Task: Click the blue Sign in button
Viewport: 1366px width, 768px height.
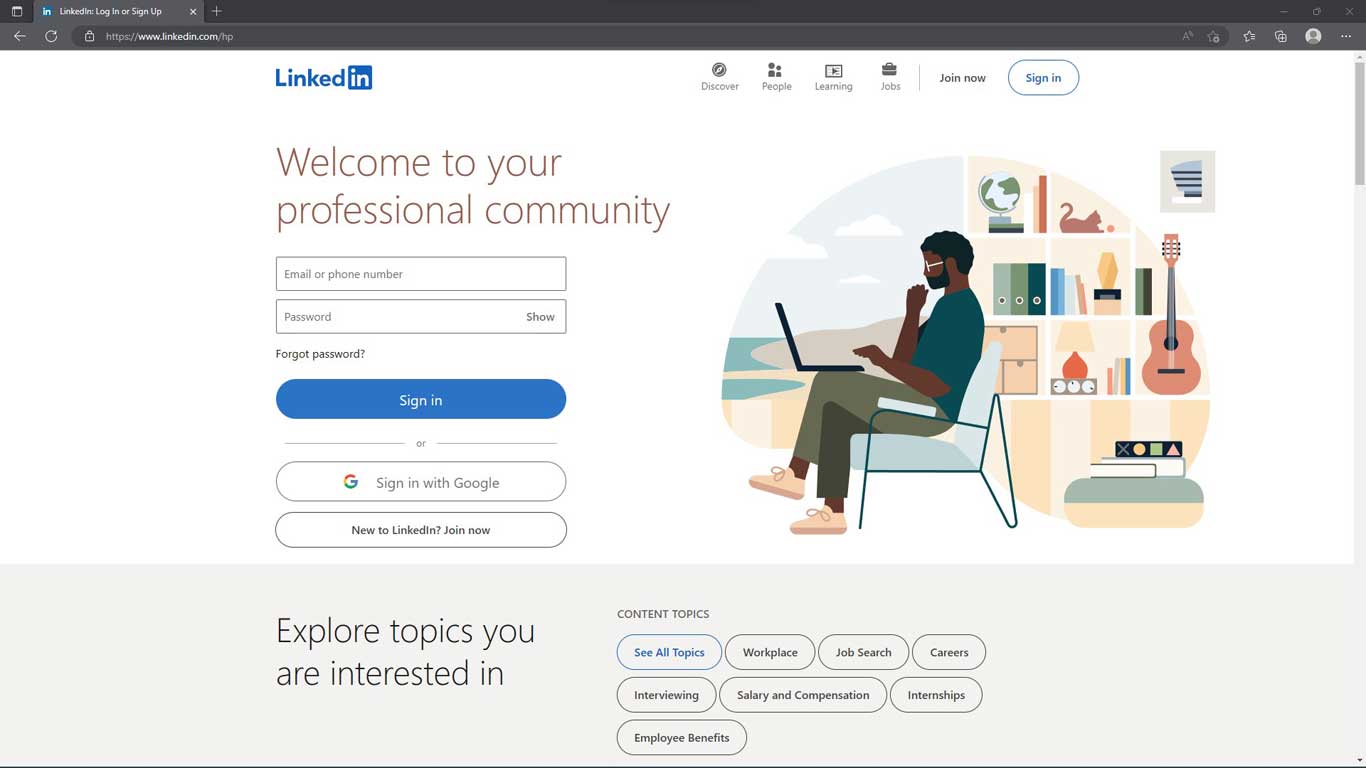Action: pyautogui.click(x=421, y=399)
